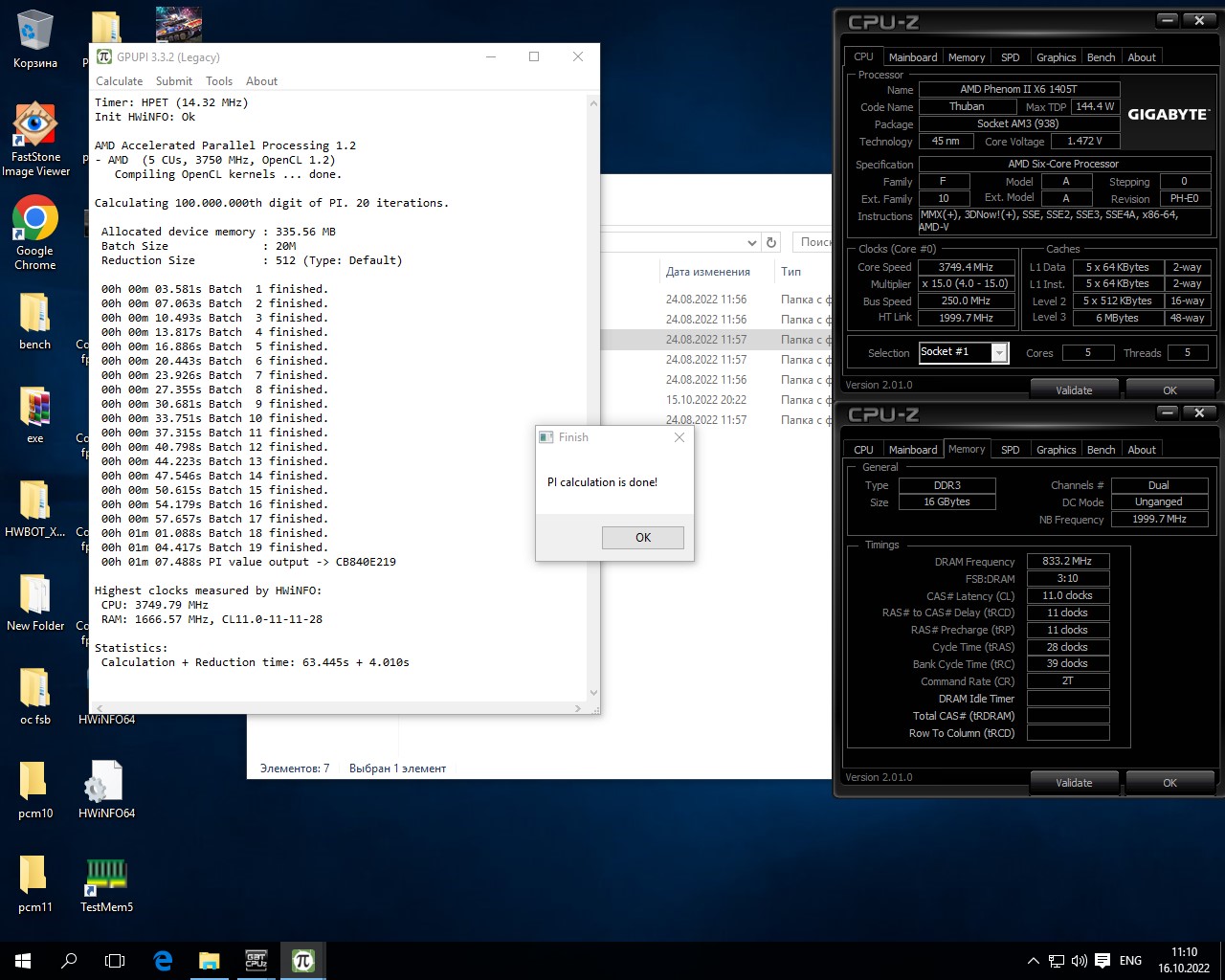Open the volume tray icon

tap(1080, 961)
